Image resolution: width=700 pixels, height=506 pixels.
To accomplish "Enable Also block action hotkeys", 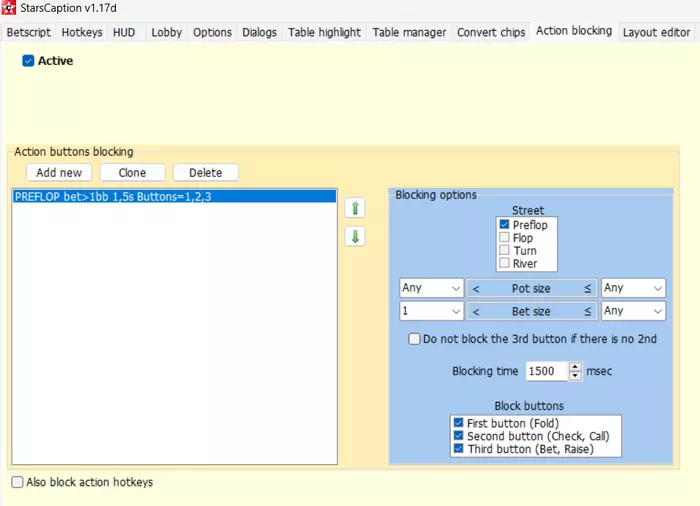I will 18,483.
